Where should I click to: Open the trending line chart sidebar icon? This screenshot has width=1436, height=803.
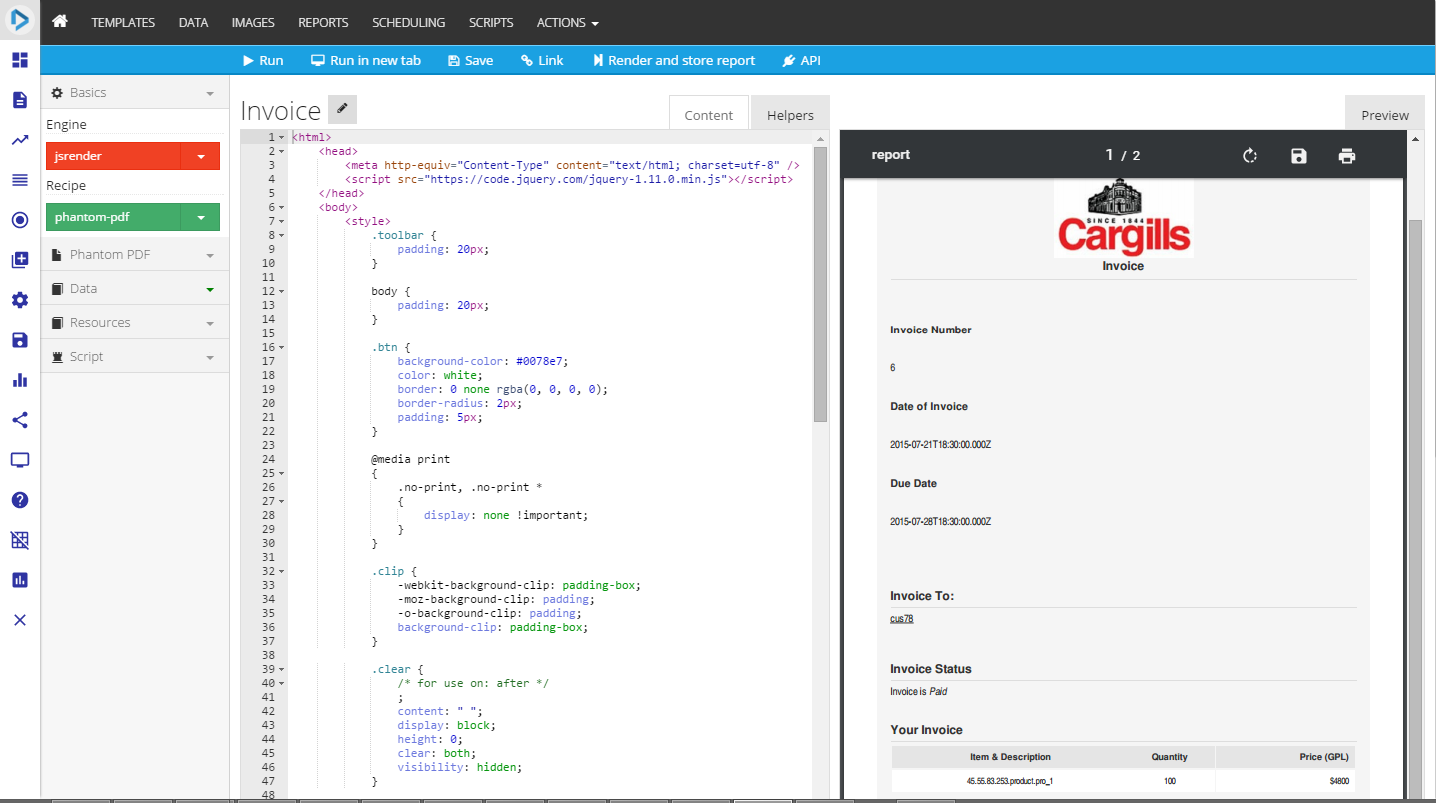[x=20, y=140]
